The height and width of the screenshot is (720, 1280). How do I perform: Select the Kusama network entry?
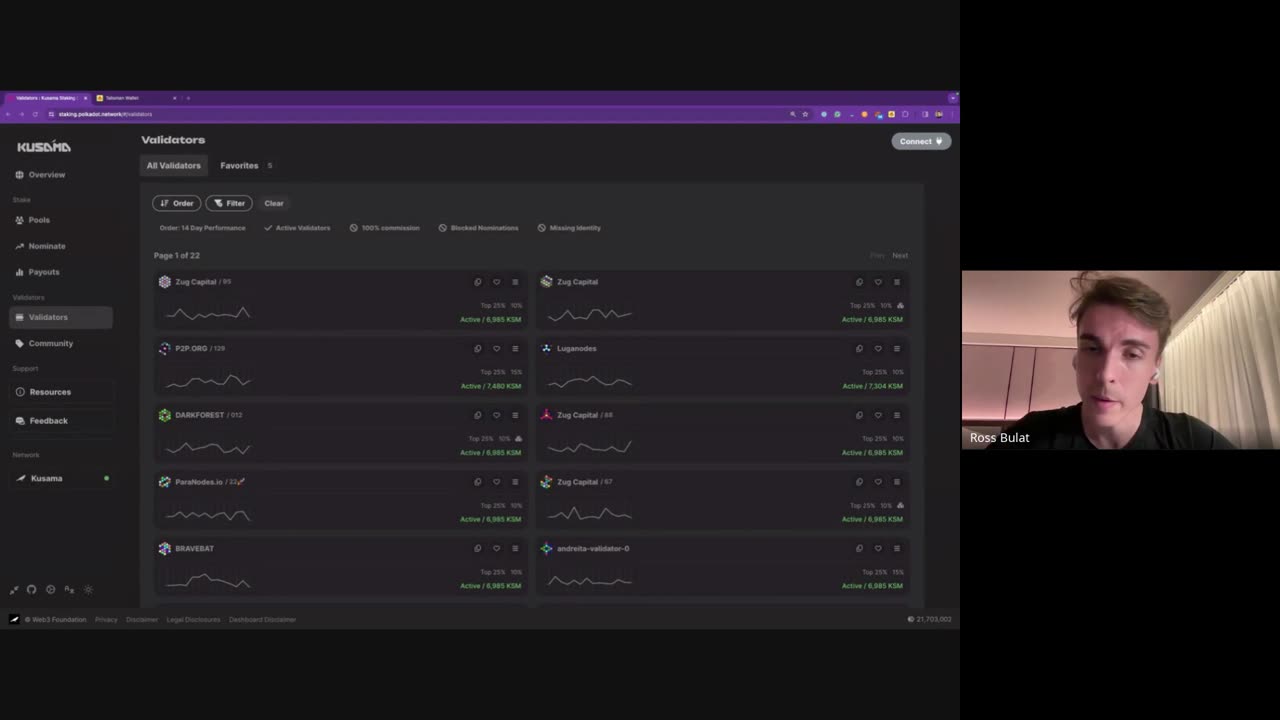[61, 478]
